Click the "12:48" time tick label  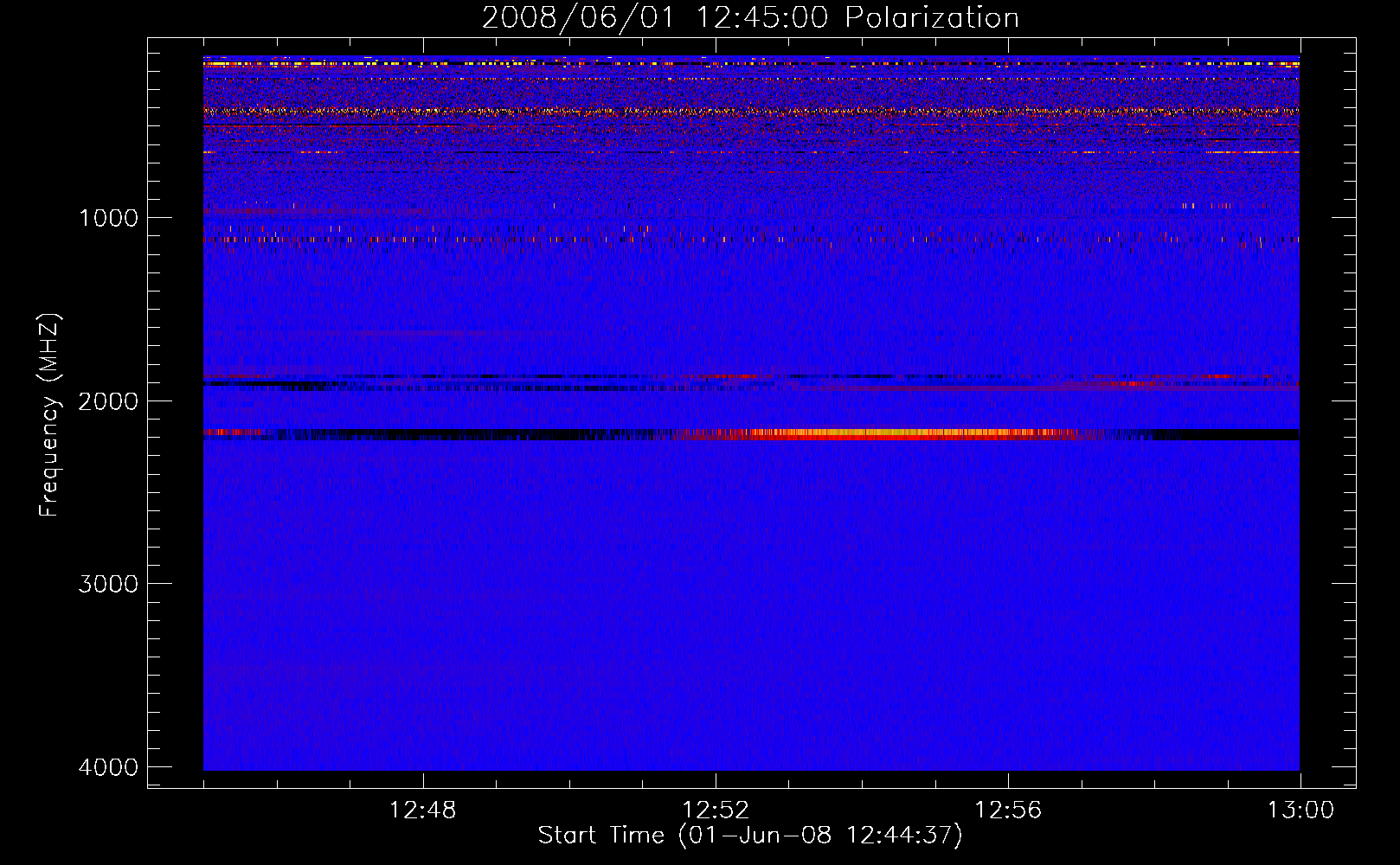point(423,811)
